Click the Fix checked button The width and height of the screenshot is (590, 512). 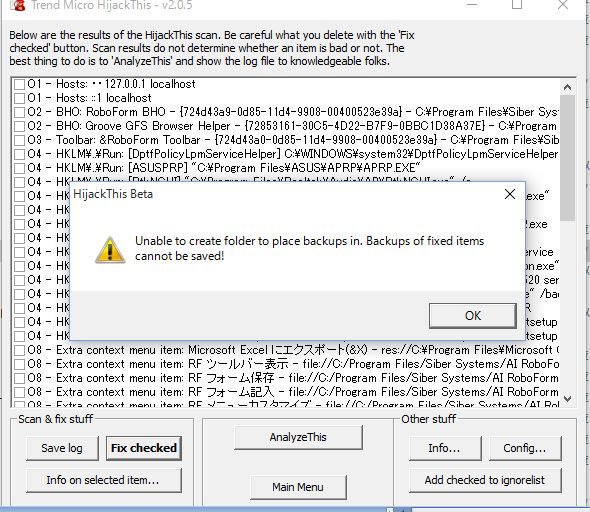144,448
